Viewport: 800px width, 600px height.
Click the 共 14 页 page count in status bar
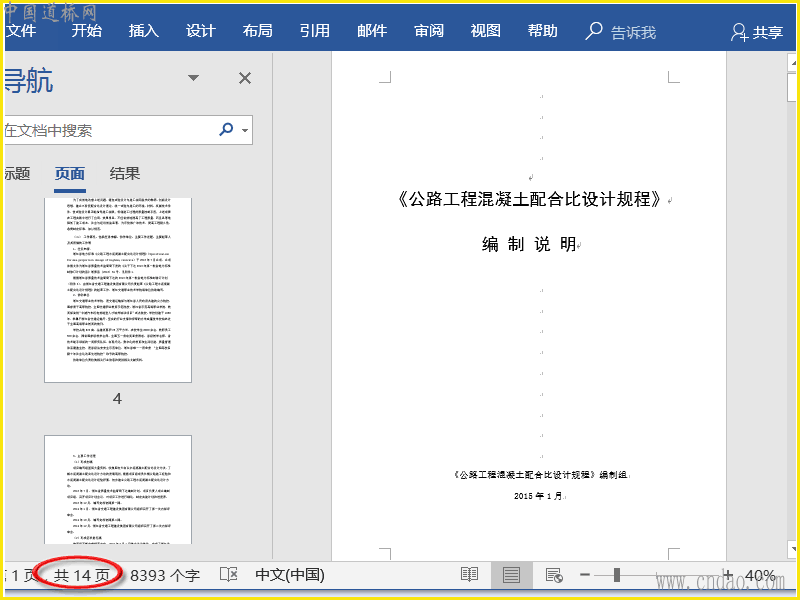[x=82, y=576]
